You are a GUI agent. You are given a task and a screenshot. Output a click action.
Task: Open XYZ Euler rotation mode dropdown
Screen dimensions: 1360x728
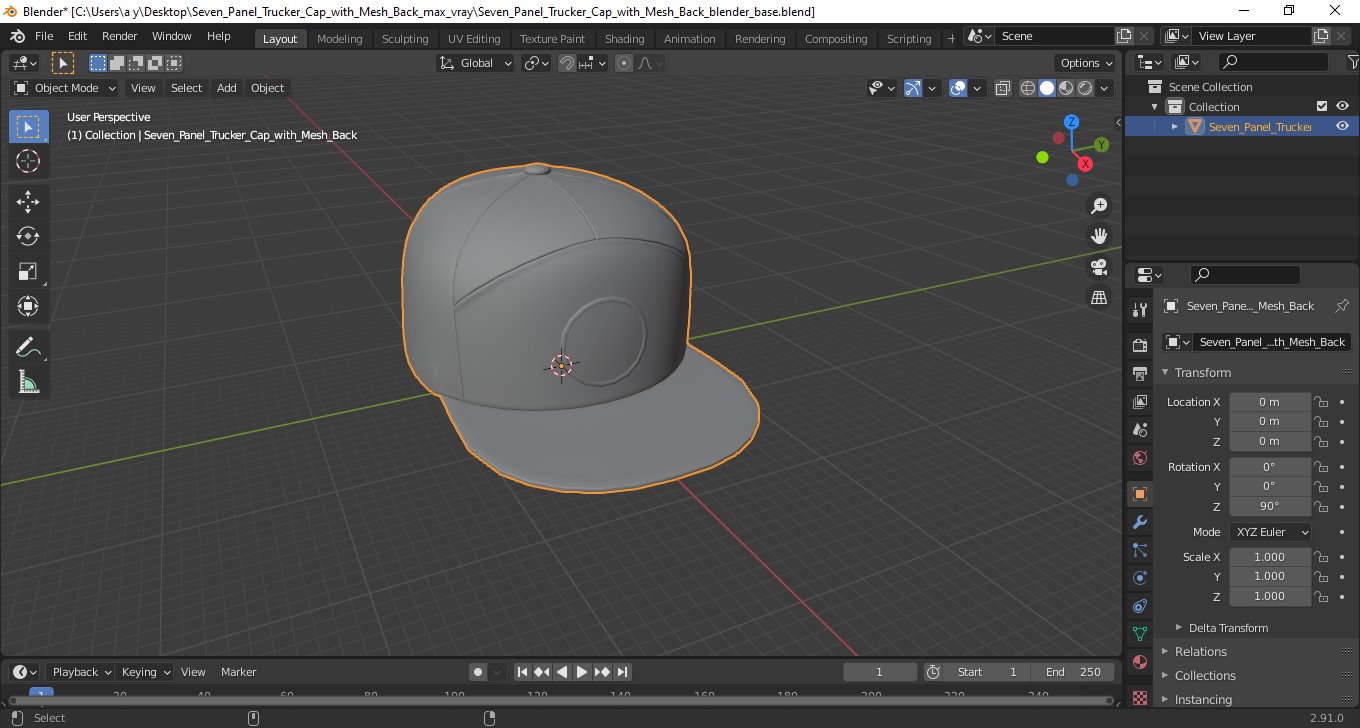(x=1270, y=532)
